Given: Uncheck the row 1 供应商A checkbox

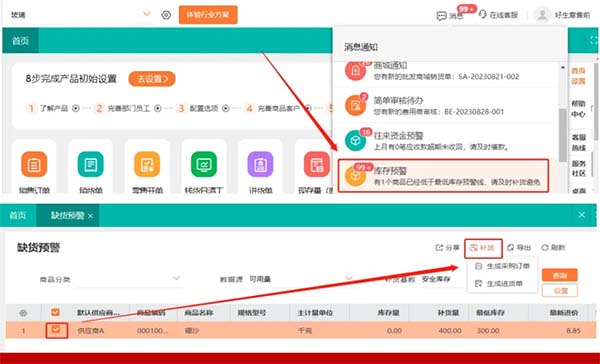Looking at the screenshot, I should coord(56,329).
